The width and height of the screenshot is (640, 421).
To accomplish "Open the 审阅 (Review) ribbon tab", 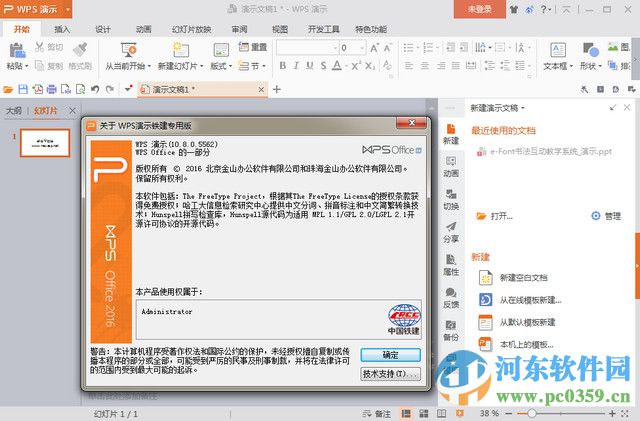I will click(239, 29).
